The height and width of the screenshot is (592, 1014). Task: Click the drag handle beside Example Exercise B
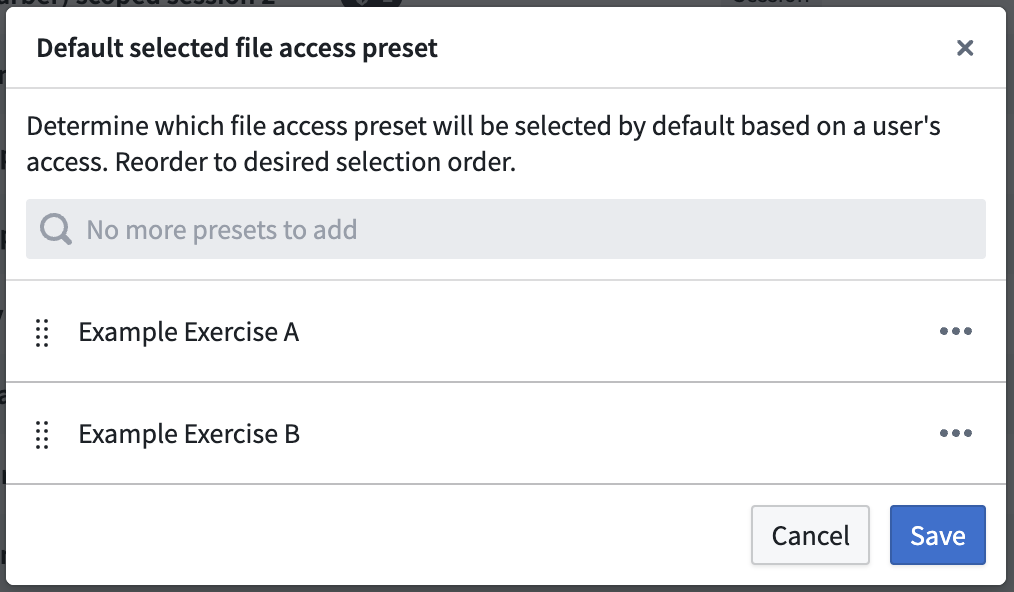click(42, 433)
